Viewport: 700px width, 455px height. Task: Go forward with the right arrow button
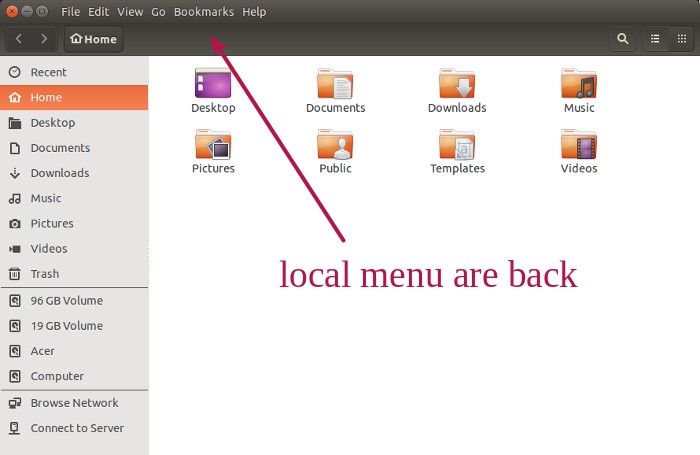point(44,39)
